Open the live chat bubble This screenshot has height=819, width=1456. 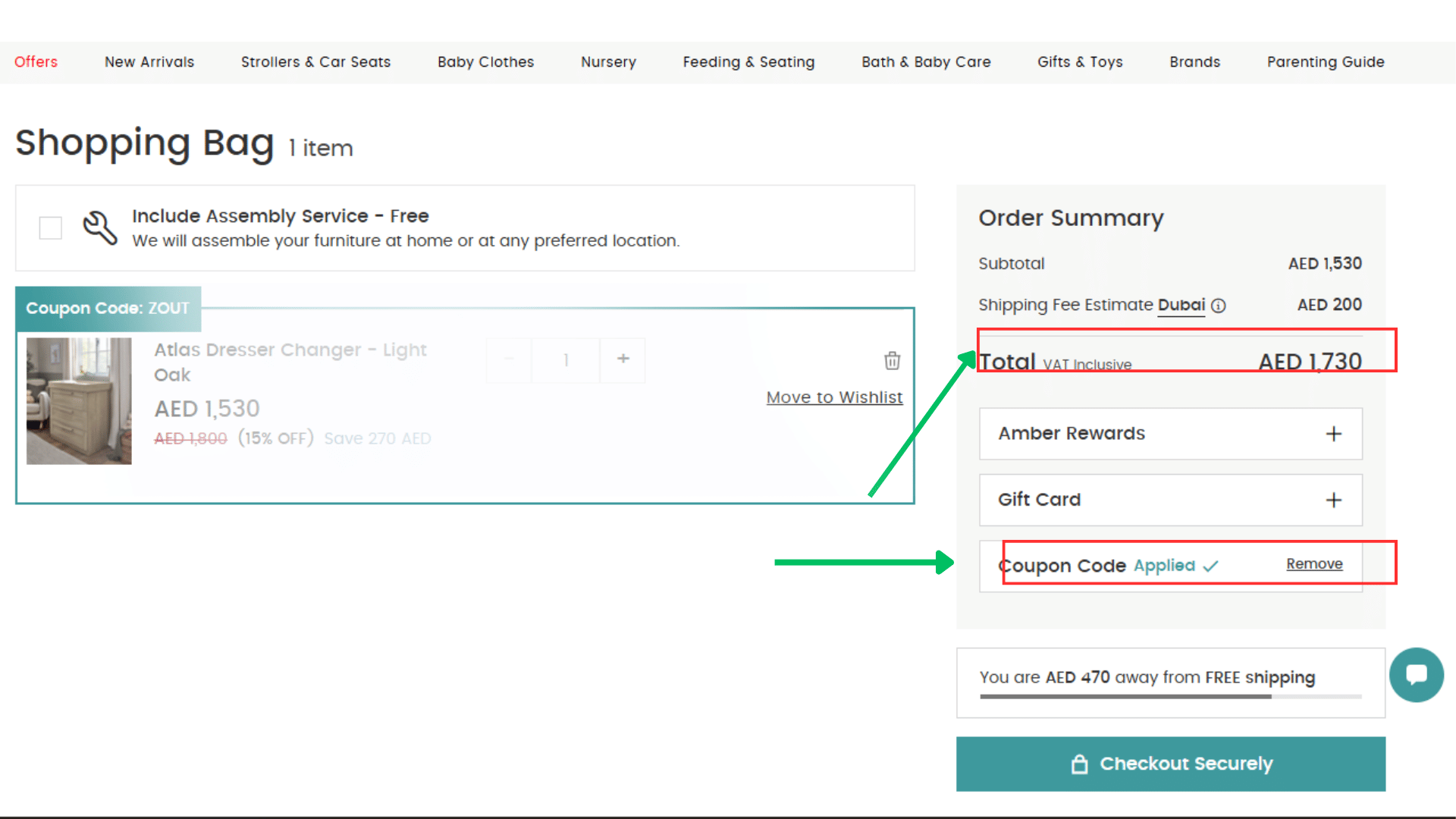coord(1416,674)
